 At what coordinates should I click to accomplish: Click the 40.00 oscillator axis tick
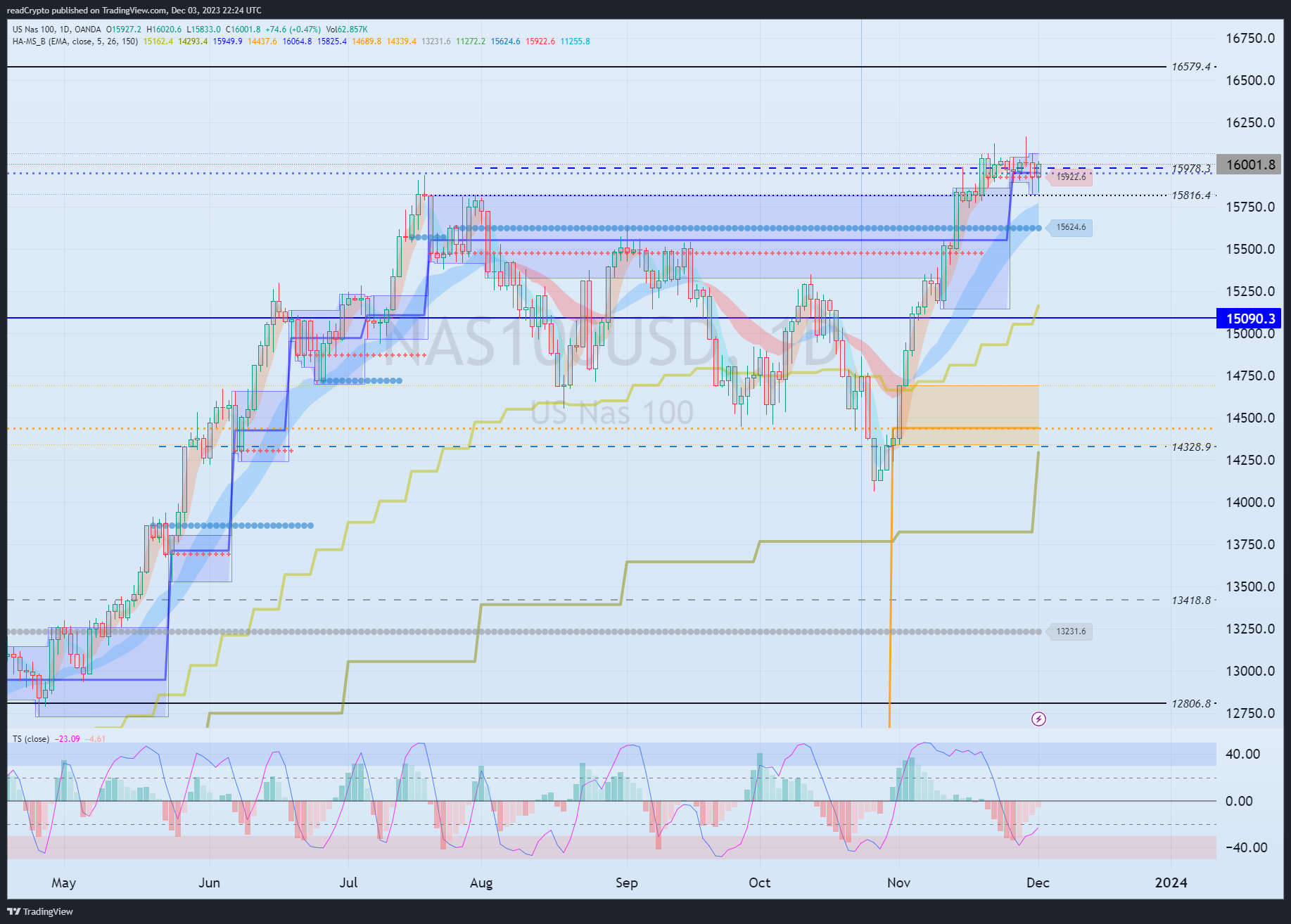coord(1242,754)
